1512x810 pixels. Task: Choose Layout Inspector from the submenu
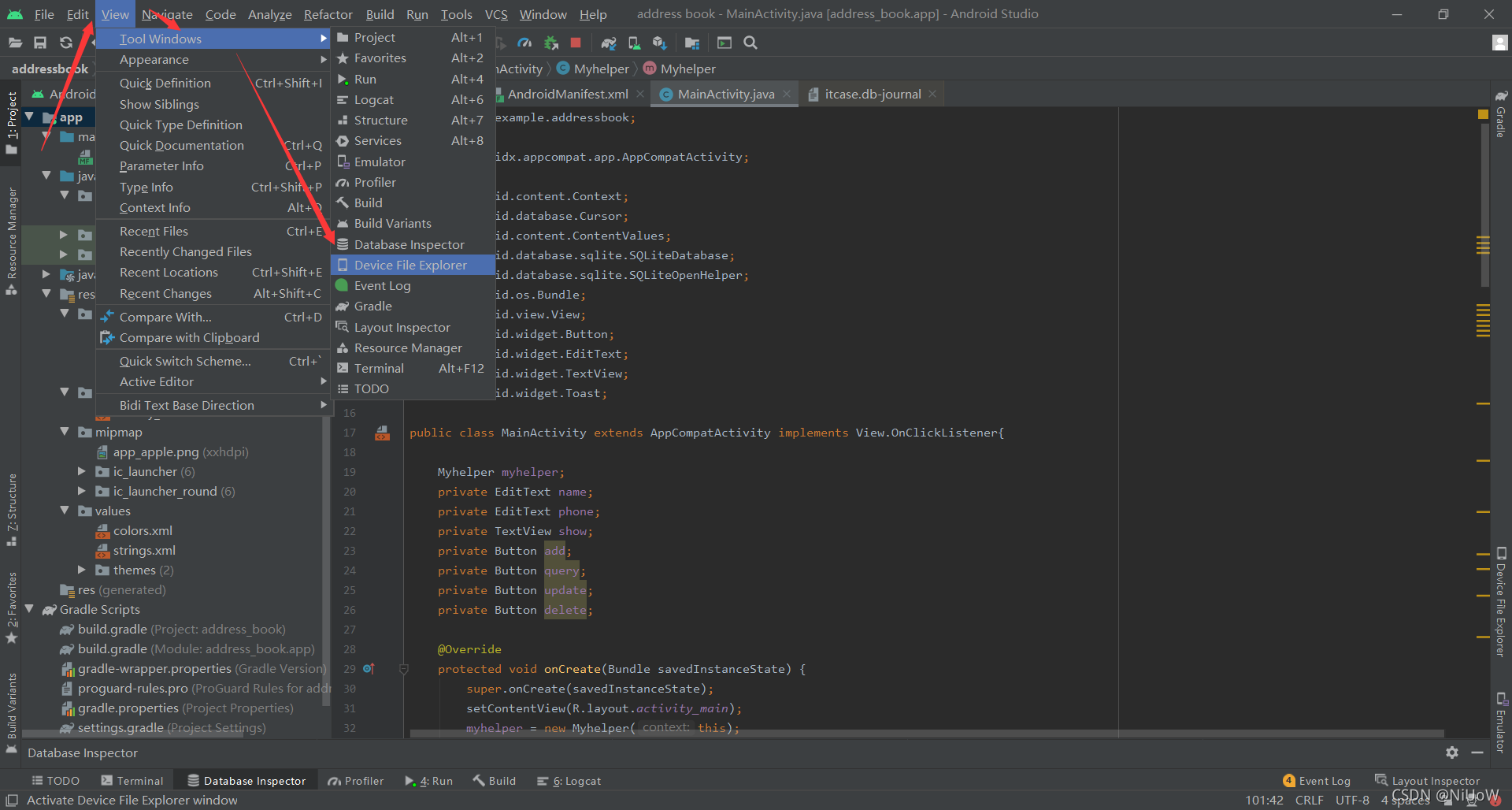click(x=413, y=327)
